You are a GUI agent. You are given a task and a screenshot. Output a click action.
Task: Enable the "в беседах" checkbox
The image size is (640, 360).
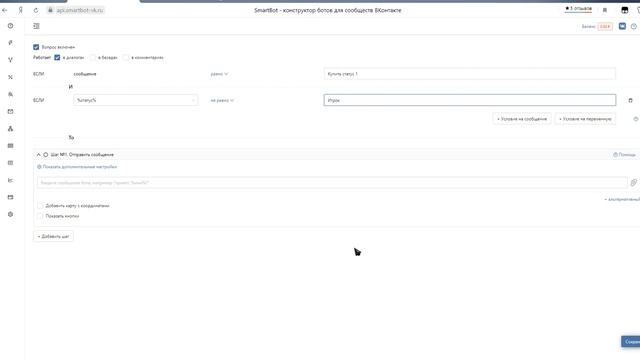tap(93, 58)
